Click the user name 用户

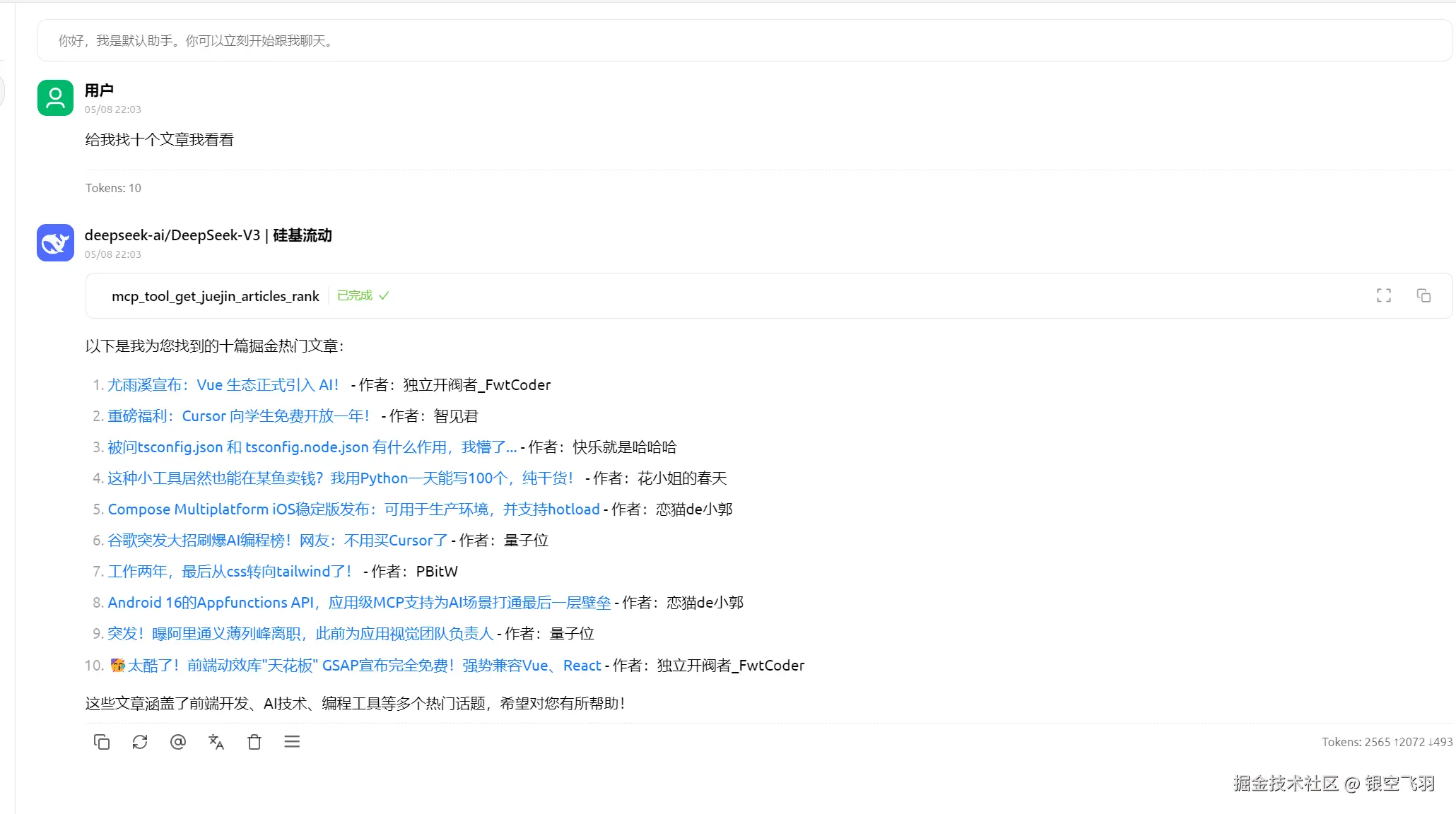[x=99, y=90]
